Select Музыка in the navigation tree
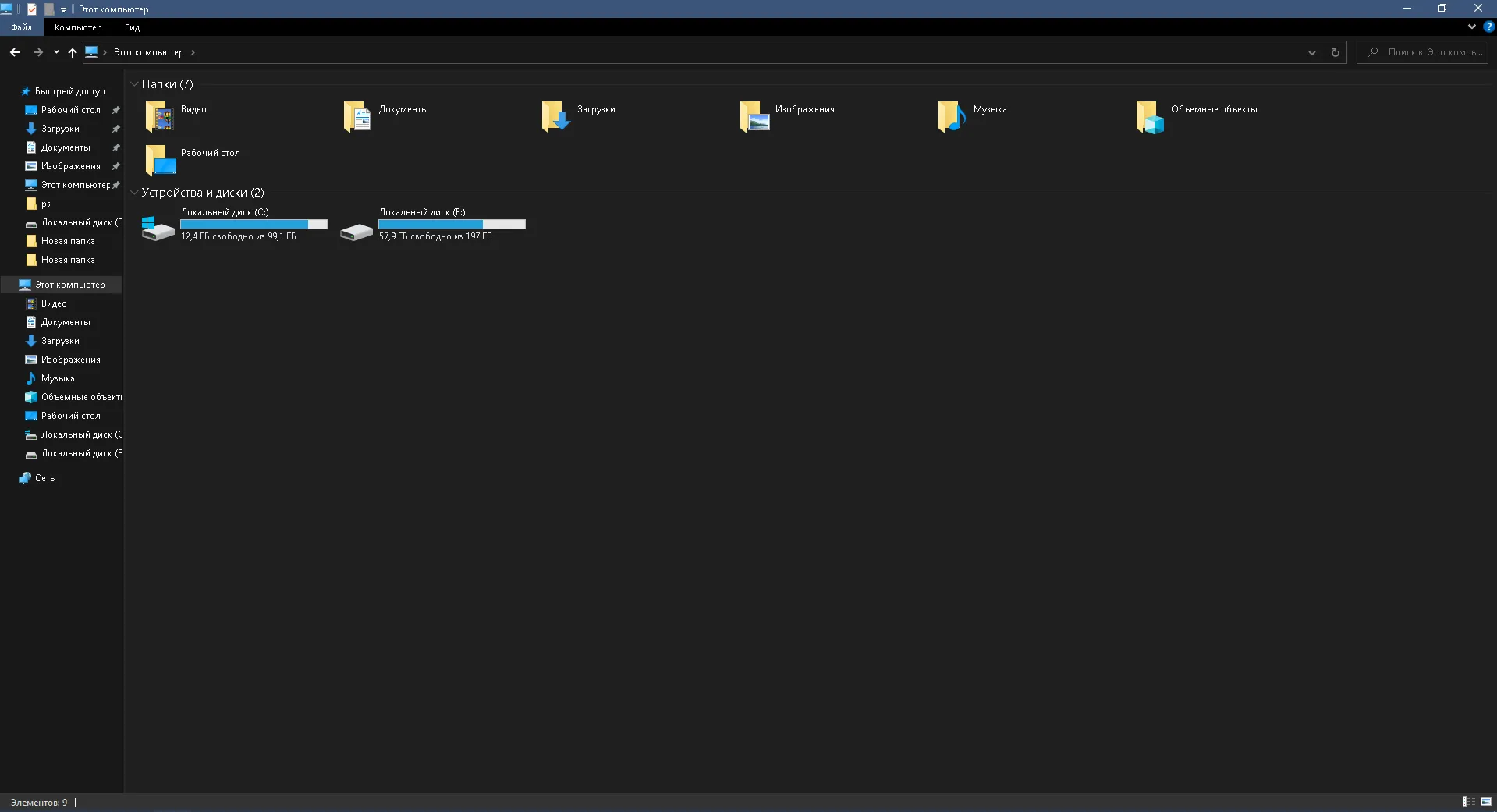The height and width of the screenshot is (812, 1497). coord(58,378)
